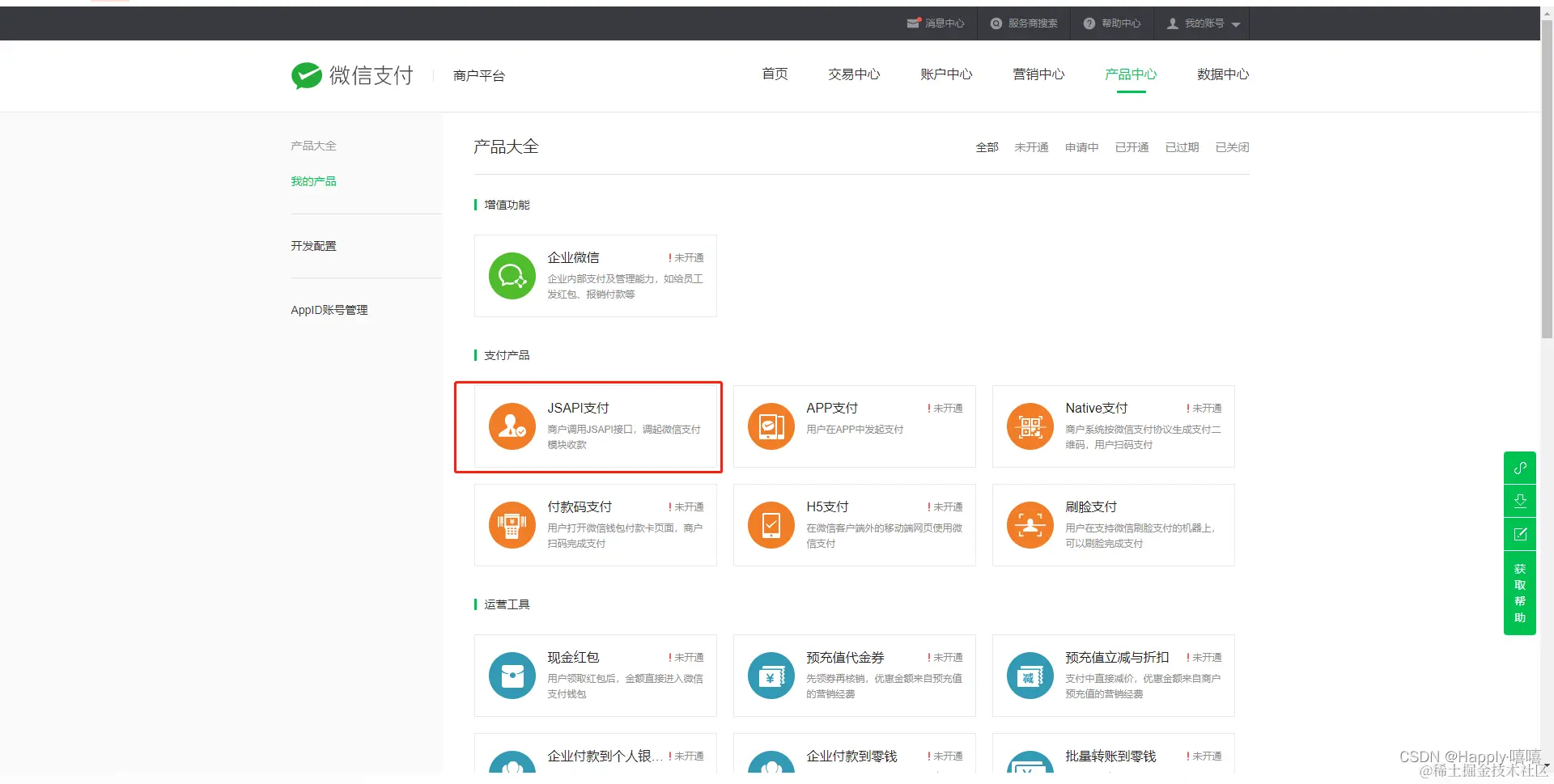
Task: Click the link icon in floating sidebar
Action: (1520, 468)
